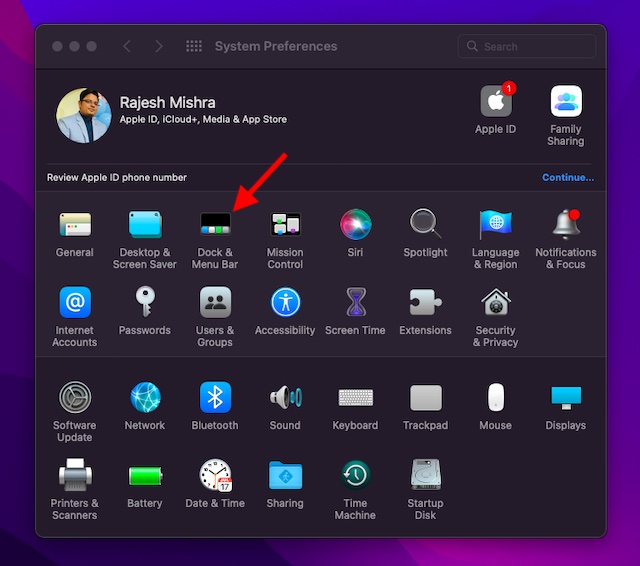Open Family Sharing settings
The width and height of the screenshot is (640, 566).
[566, 102]
